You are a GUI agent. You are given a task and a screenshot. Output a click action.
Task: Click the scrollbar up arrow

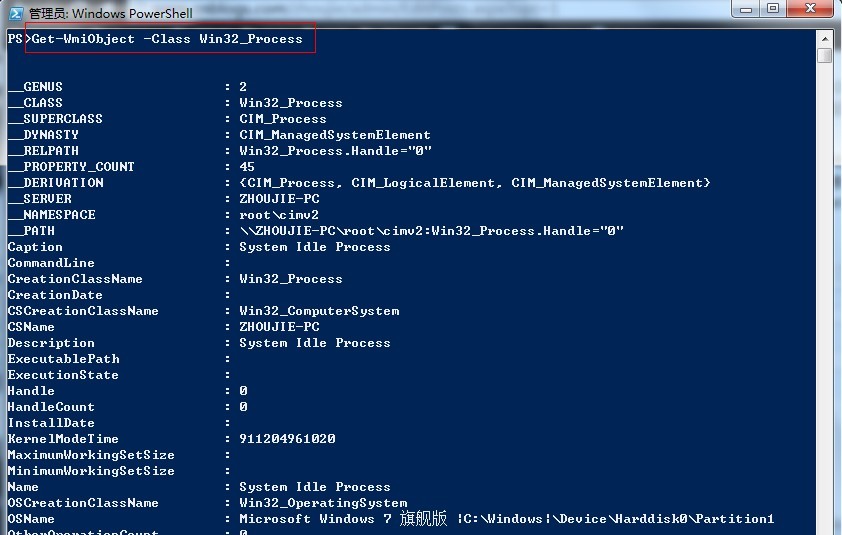(x=824, y=39)
